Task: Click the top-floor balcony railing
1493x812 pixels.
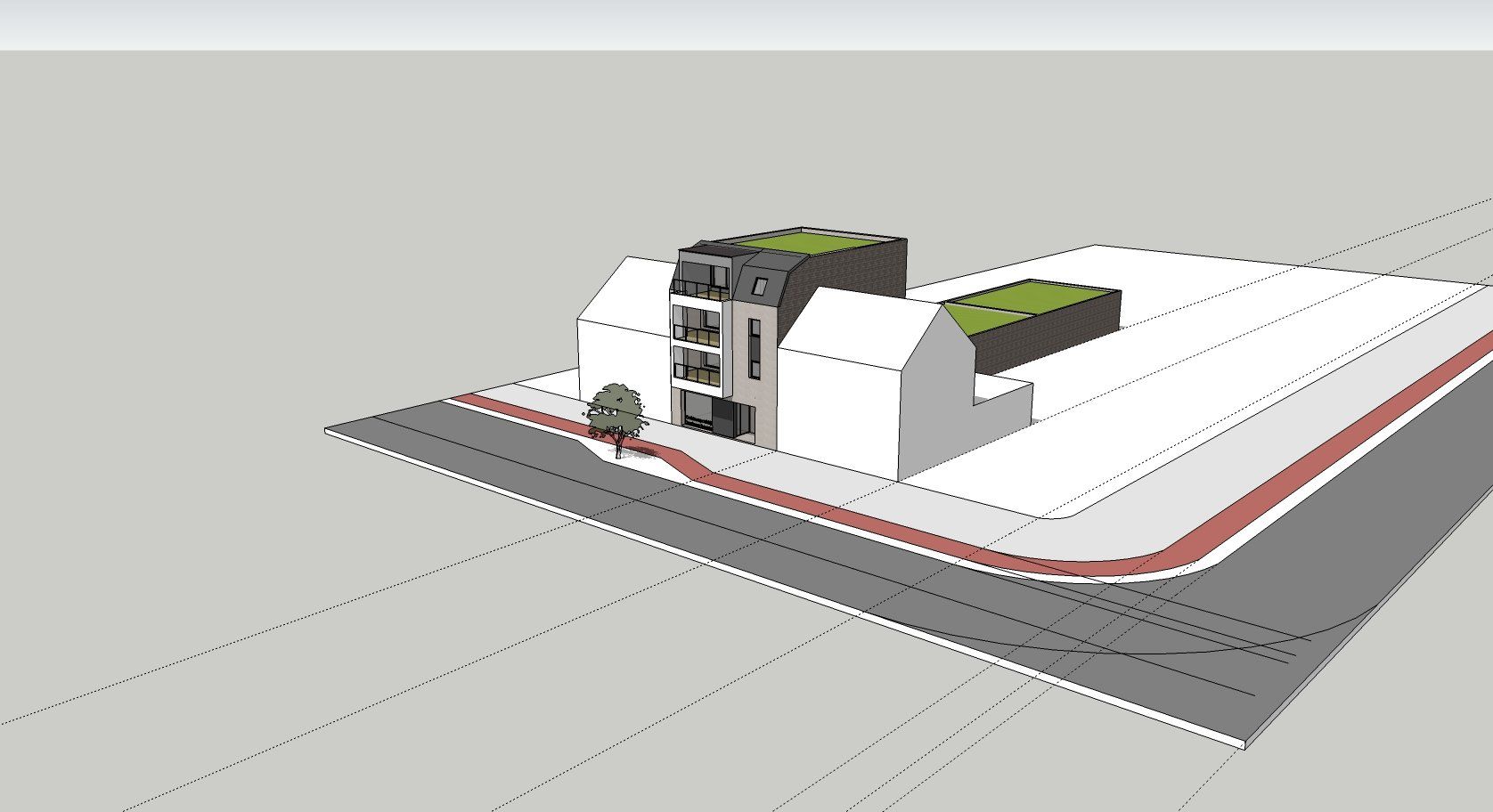Action: pos(698,288)
